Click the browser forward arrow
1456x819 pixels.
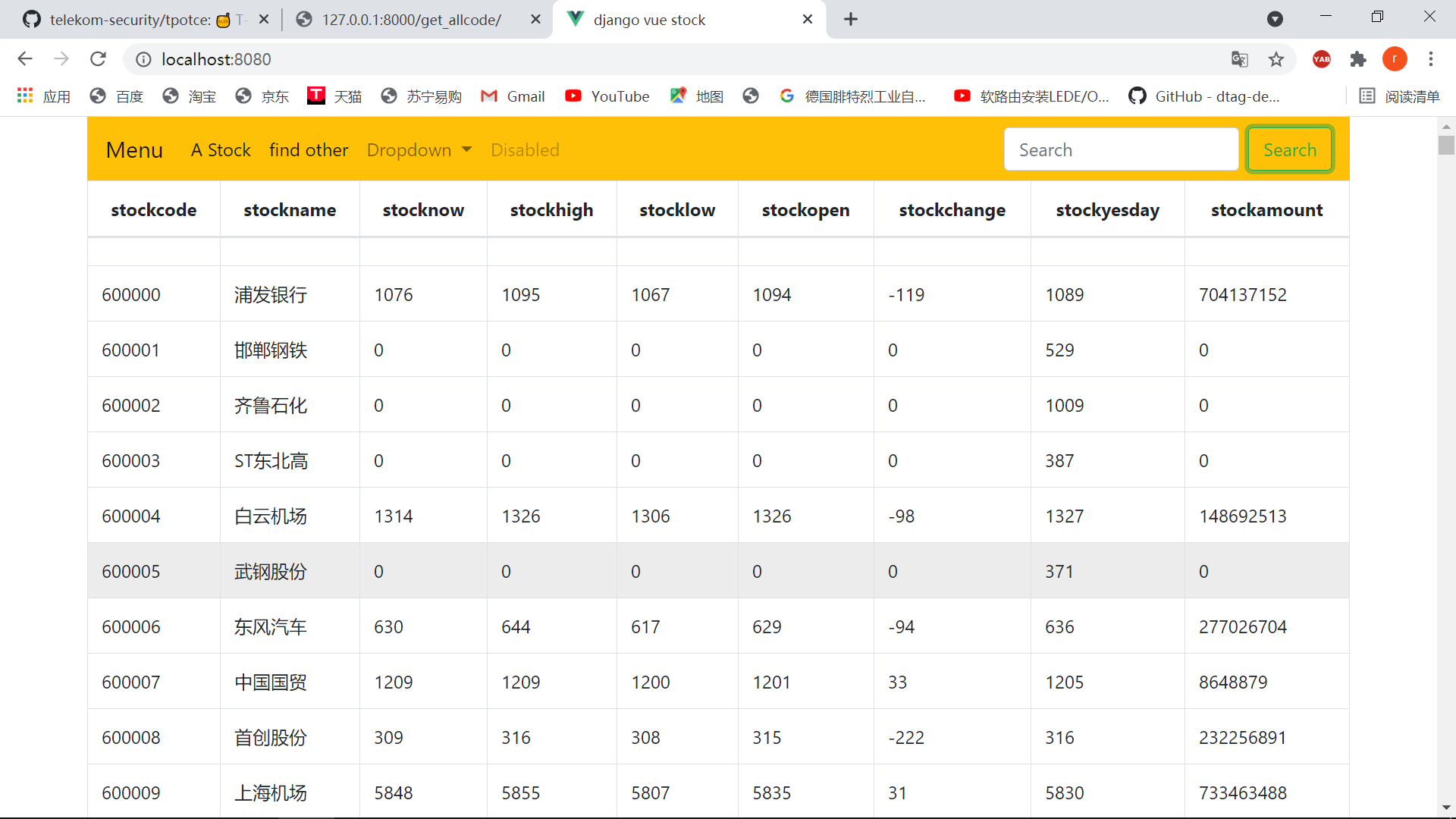coord(61,59)
